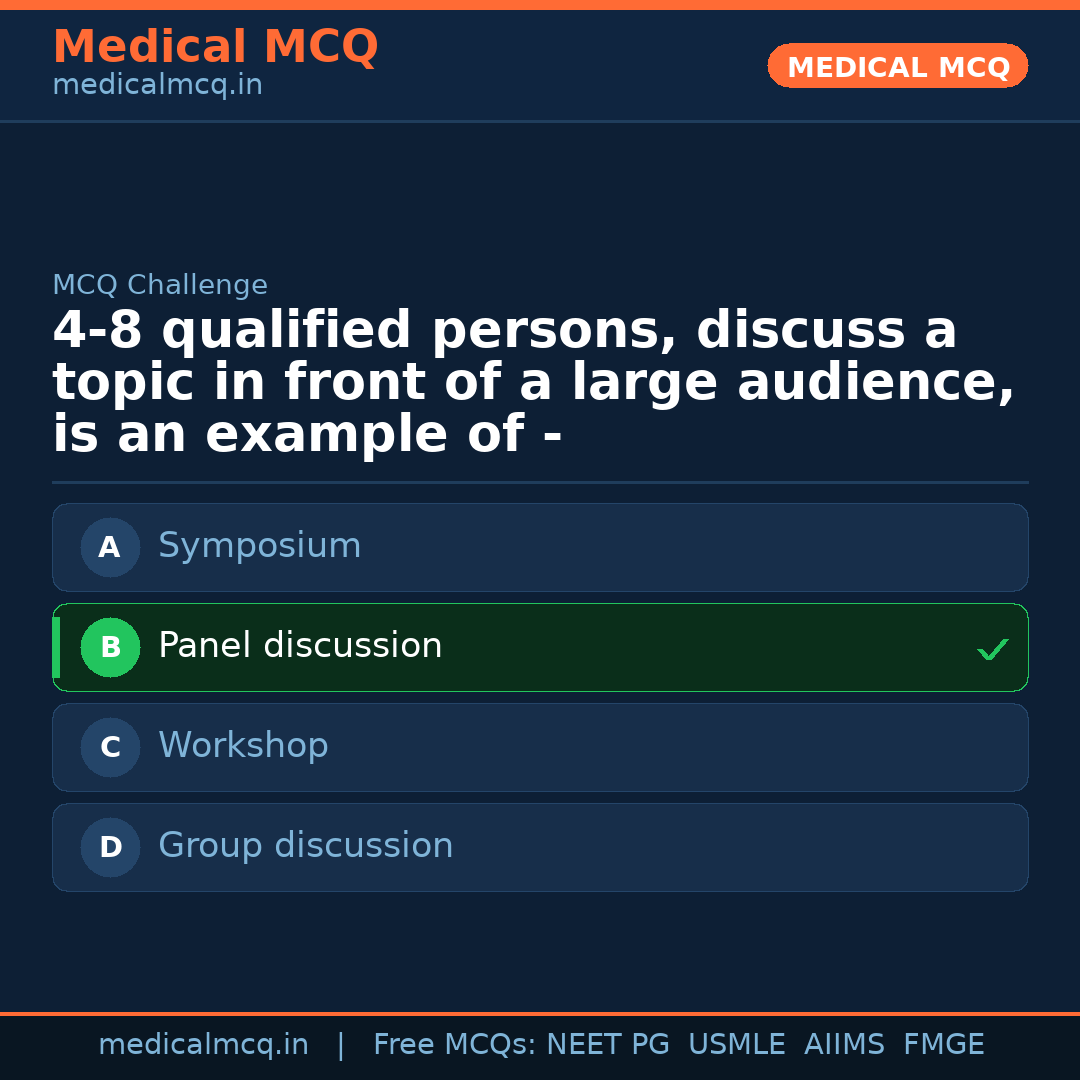1080x1080 pixels.
Task: Click the letter C circle icon
Action: click(110, 747)
